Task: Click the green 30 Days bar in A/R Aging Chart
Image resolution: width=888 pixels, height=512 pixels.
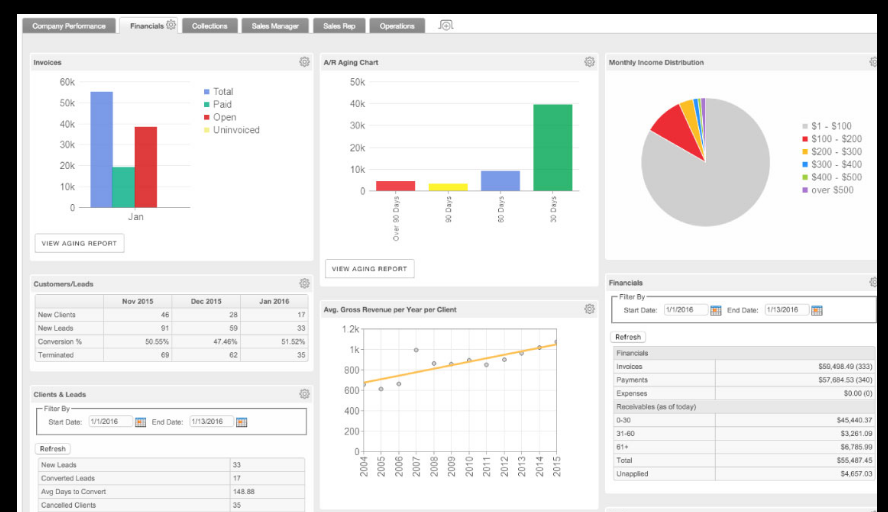Action: click(552, 147)
